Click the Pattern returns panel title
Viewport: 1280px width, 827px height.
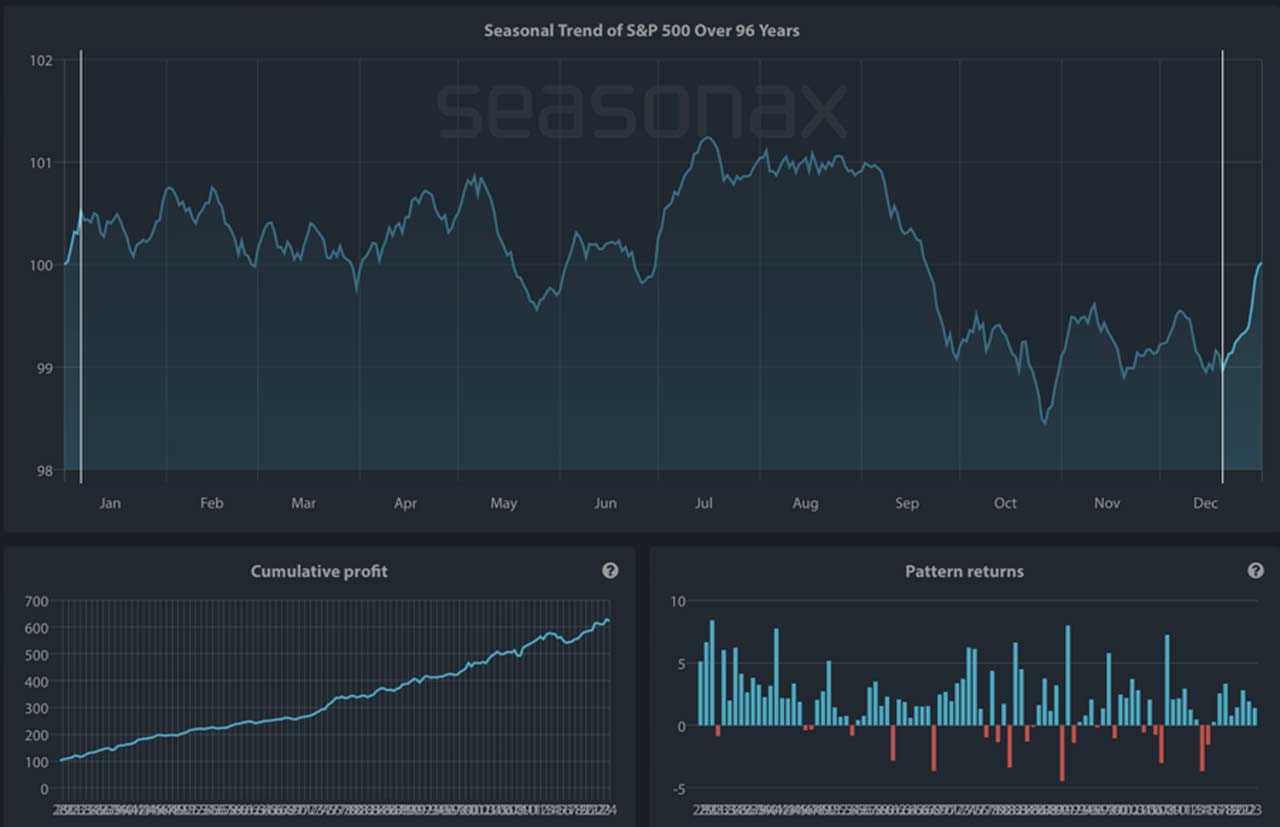[964, 571]
